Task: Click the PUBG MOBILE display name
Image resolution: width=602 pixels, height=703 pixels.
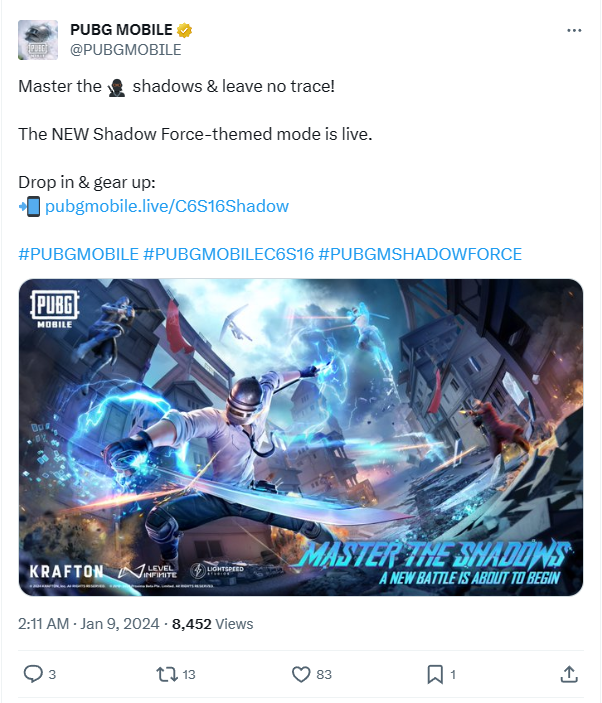Action: tap(121, 30)
